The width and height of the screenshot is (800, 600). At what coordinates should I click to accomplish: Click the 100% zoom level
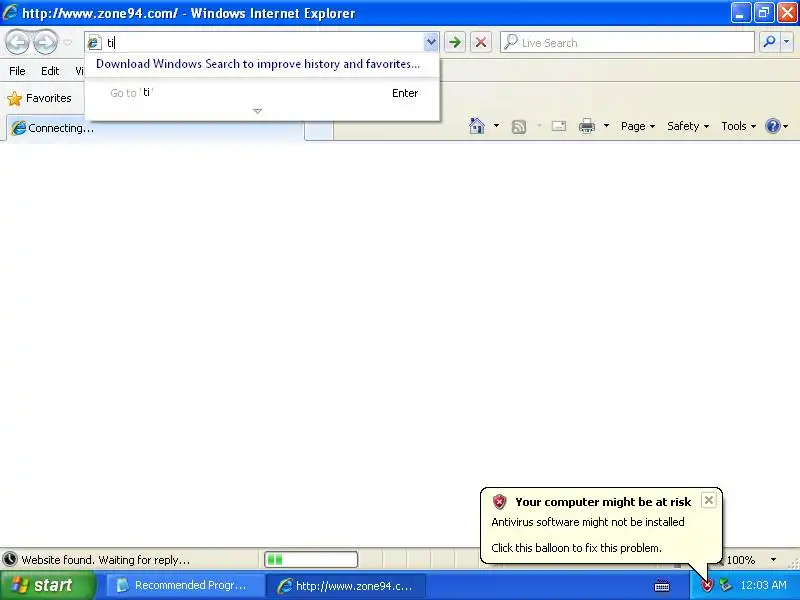tap(740, 560)
